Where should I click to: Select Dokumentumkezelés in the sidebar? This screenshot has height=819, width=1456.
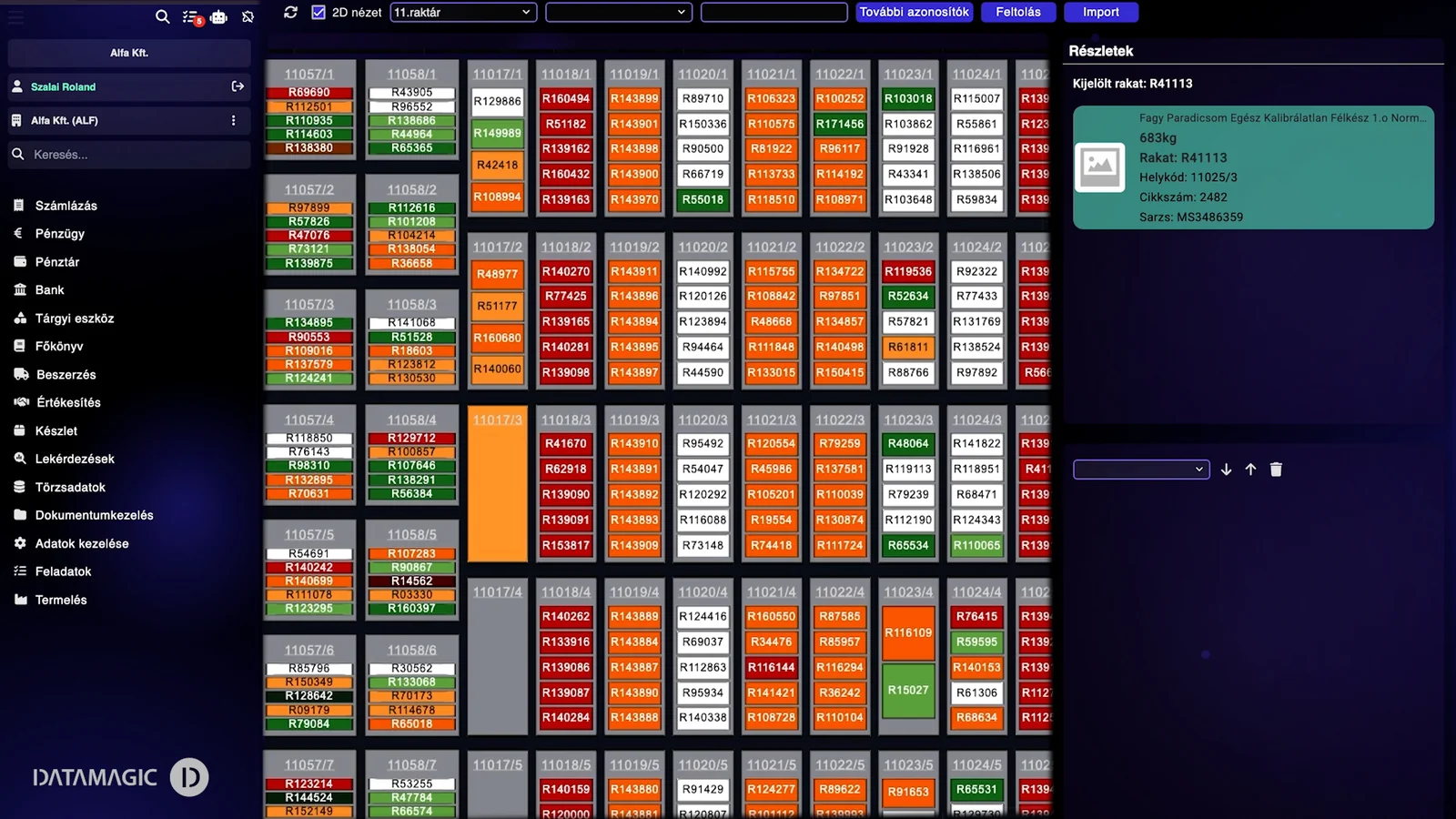[94, 515]
